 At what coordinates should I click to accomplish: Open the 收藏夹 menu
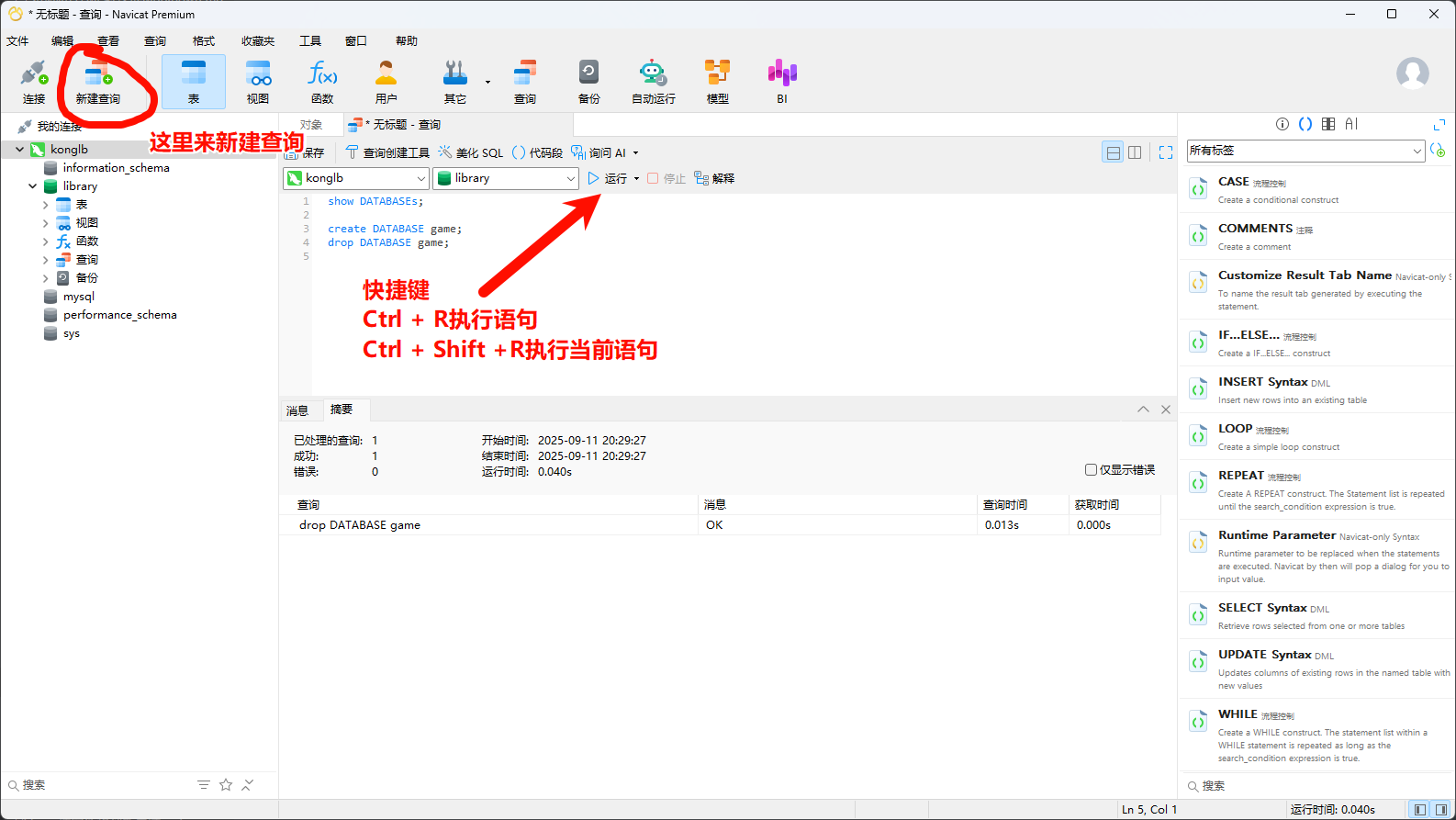tap(258, 41)
